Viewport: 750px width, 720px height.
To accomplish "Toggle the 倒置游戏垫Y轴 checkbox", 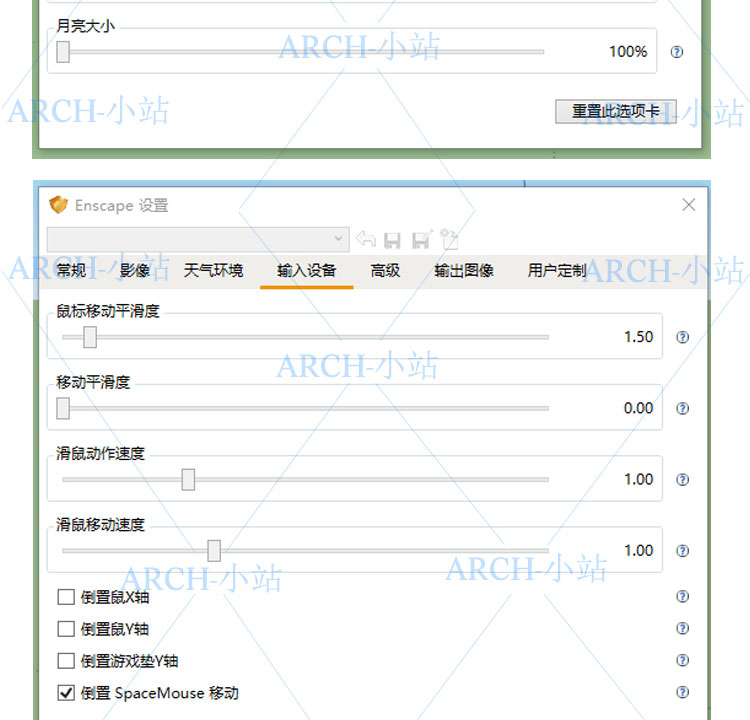I will (x=66, y=661).
